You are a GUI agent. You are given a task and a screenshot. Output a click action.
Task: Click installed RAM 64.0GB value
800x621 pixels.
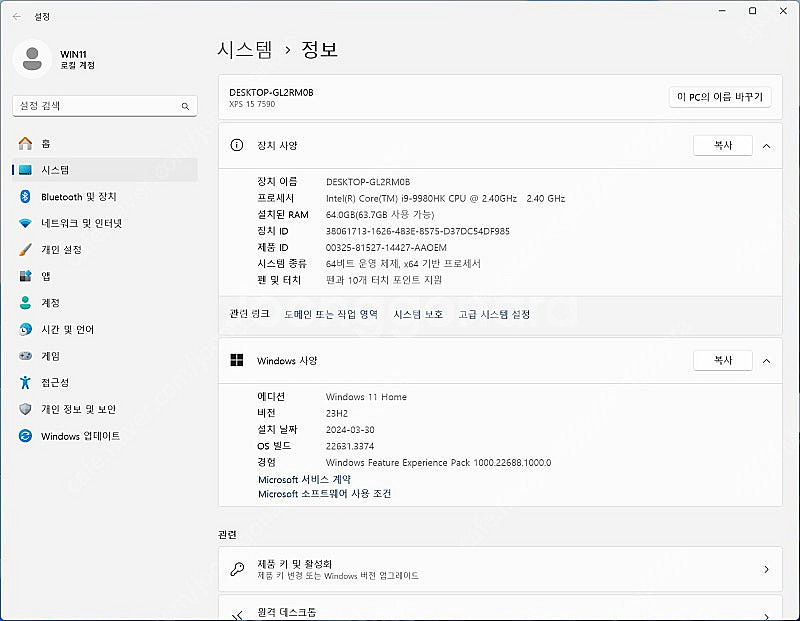pyautogui.click(x=380, y=215)
